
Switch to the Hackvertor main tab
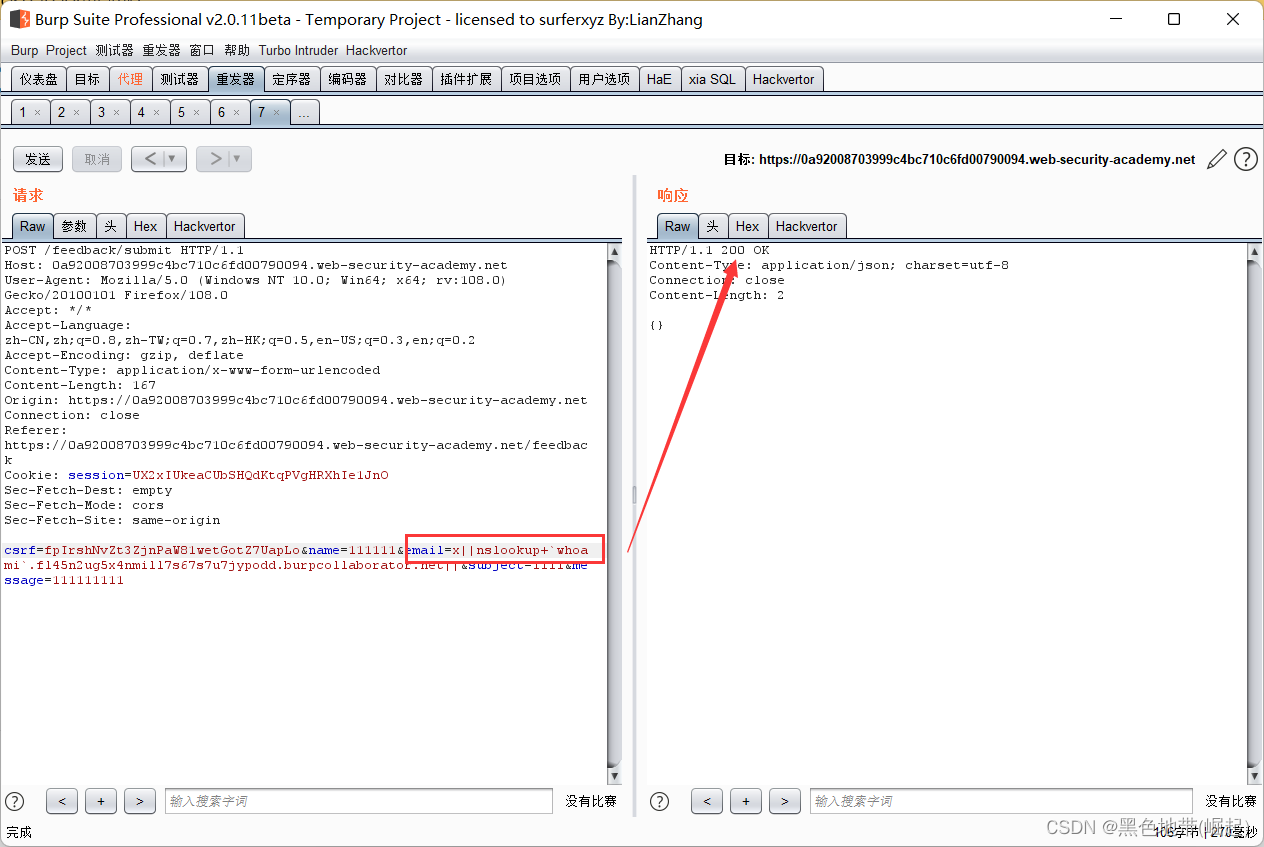pyautogui.click(x=783, y=79)
